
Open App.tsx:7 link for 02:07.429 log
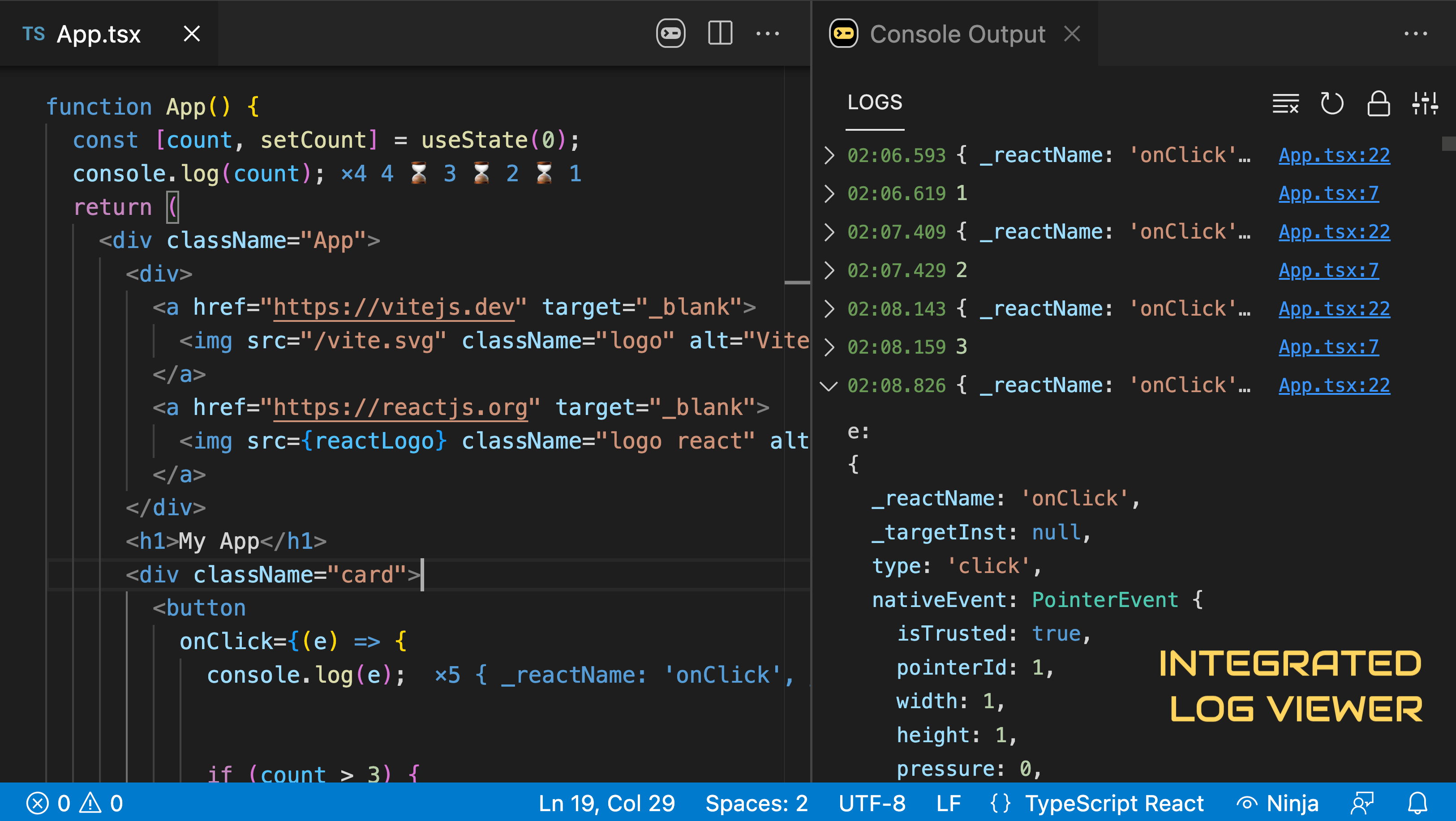tap(1328, 270)
